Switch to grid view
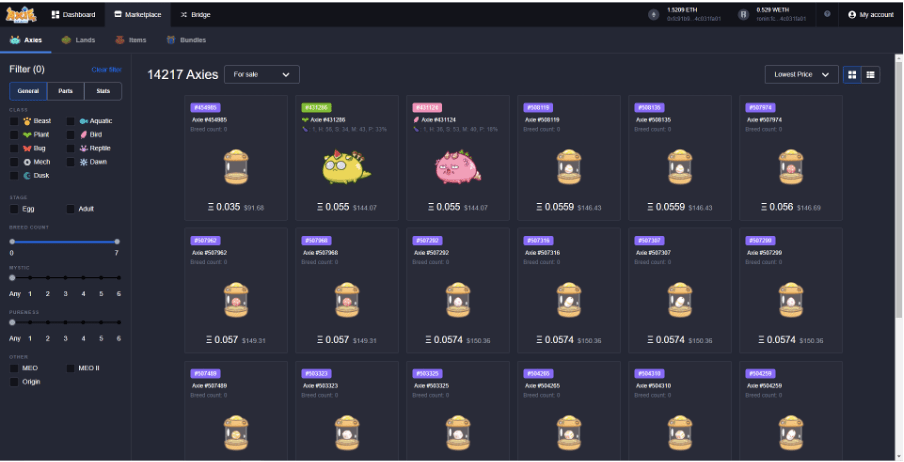 pos(852,74)
